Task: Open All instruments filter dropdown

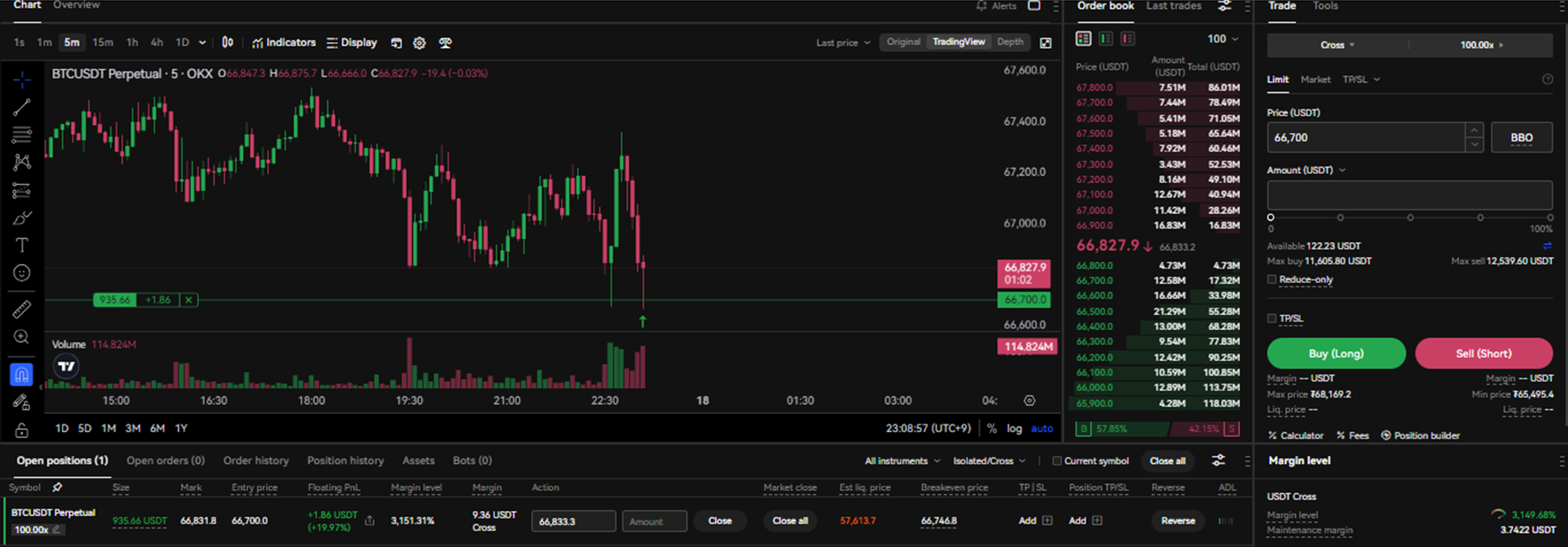Action: pos(902,461)
